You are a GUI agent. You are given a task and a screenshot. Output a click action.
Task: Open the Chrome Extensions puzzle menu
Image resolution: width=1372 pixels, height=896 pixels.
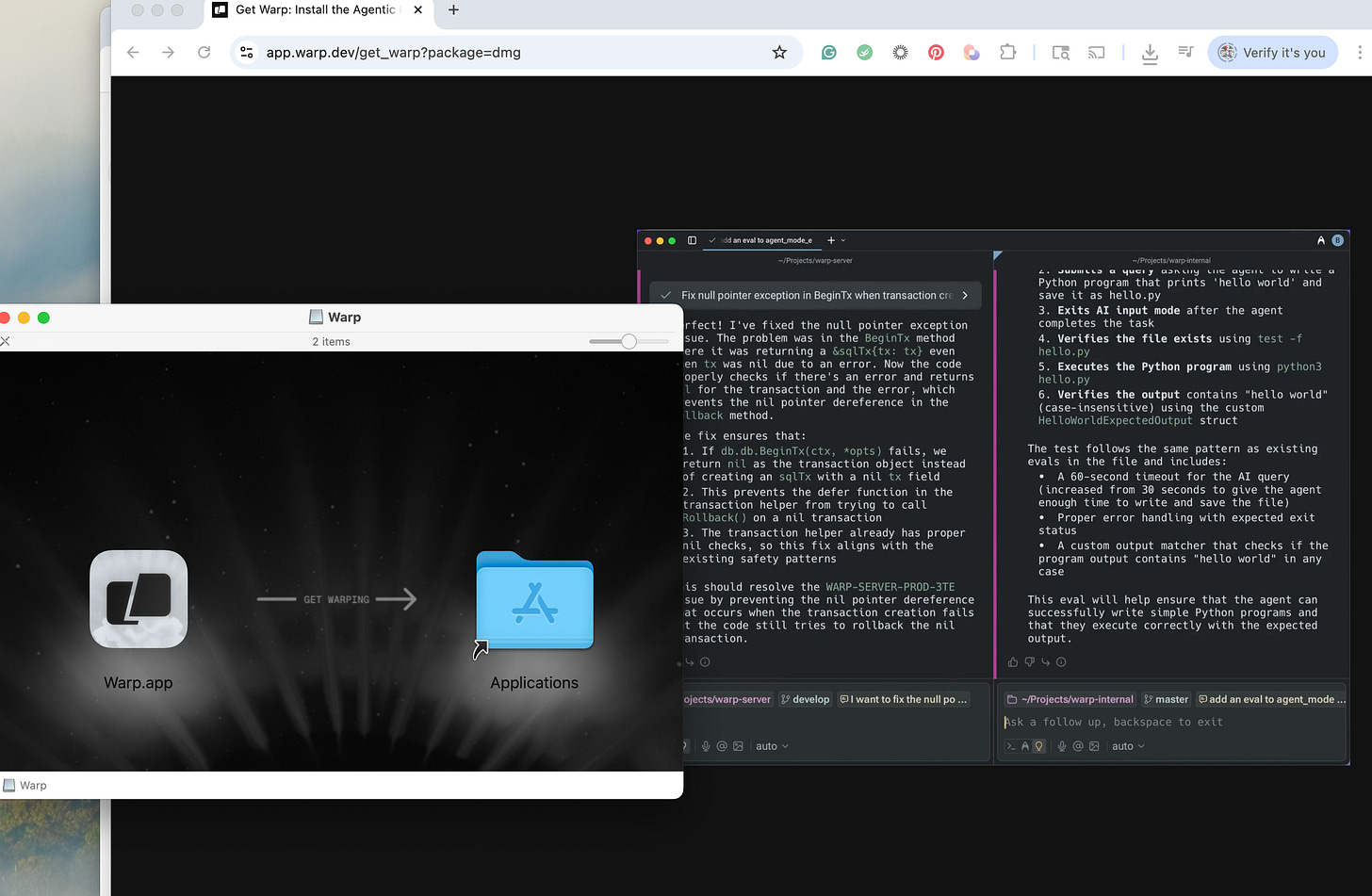(x=1007, y=53)
